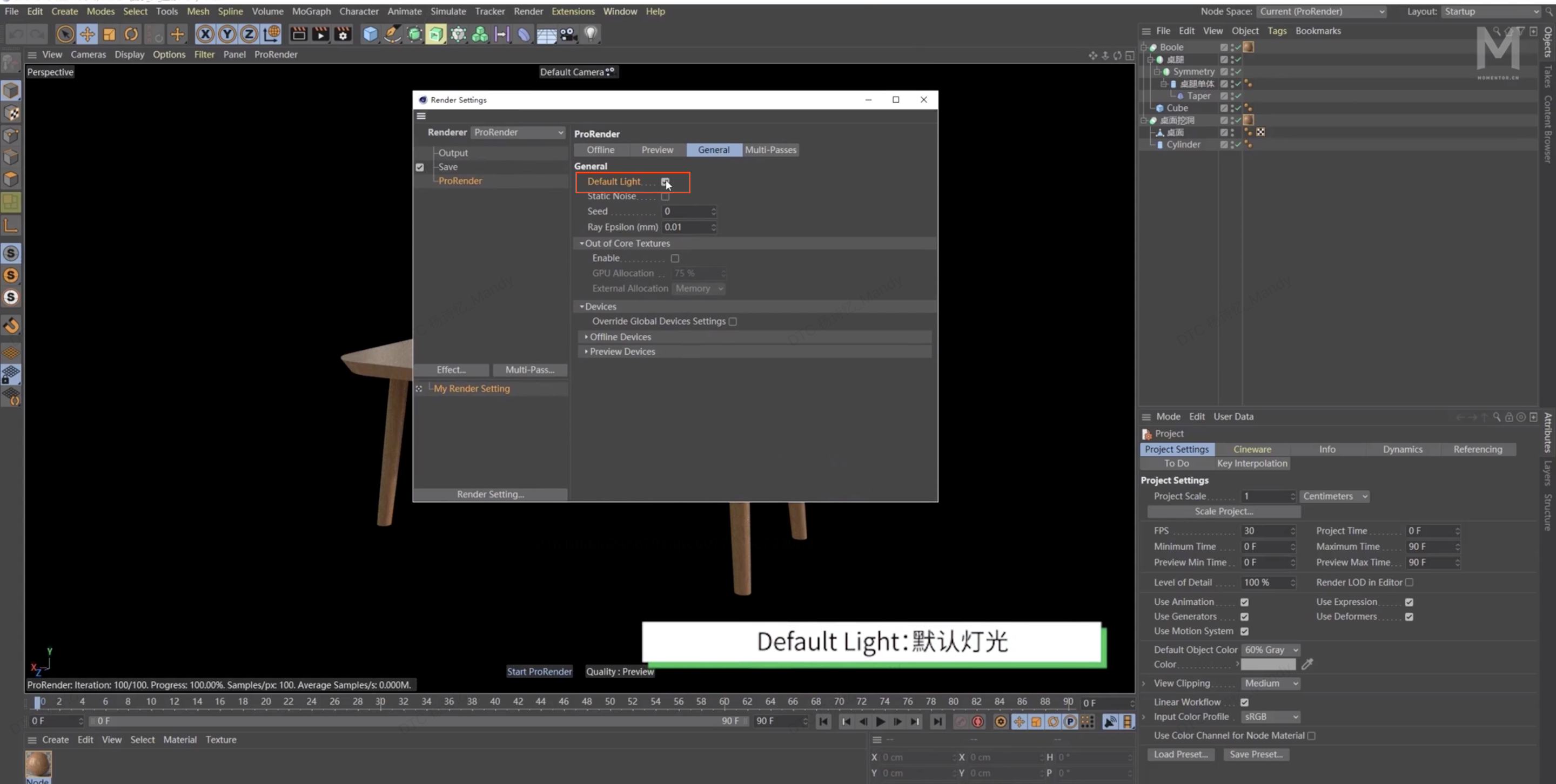Select the Scale tool

[x=109, y=34]
